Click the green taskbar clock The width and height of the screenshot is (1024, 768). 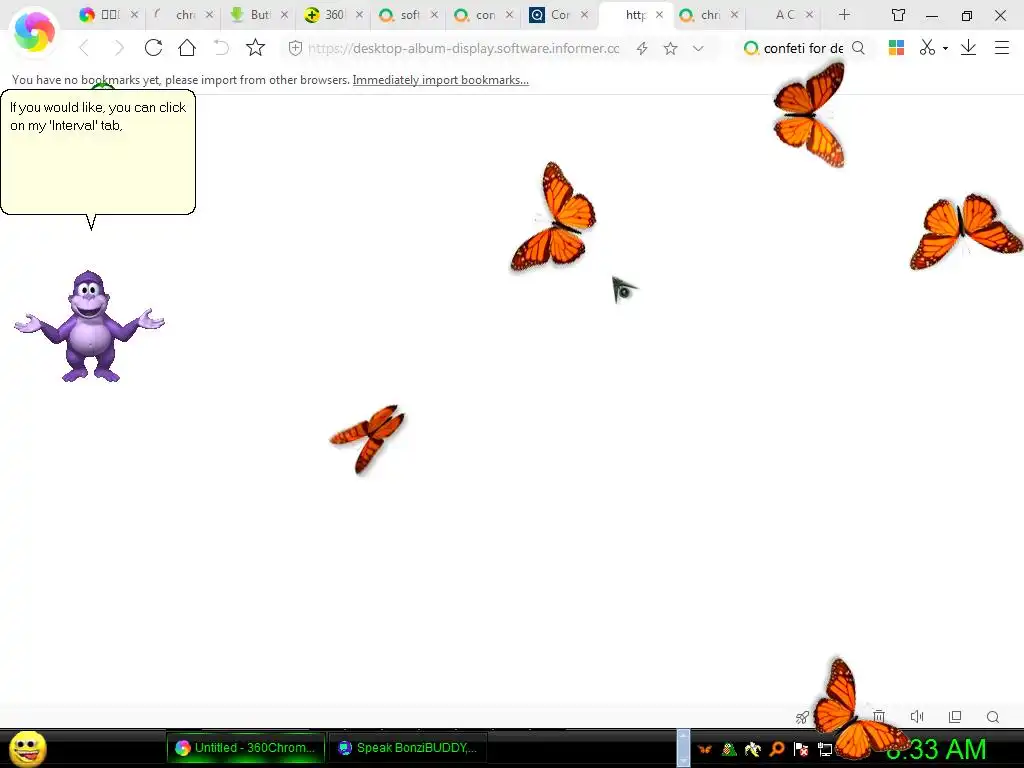pyautogui.click(x=936, y=749)
